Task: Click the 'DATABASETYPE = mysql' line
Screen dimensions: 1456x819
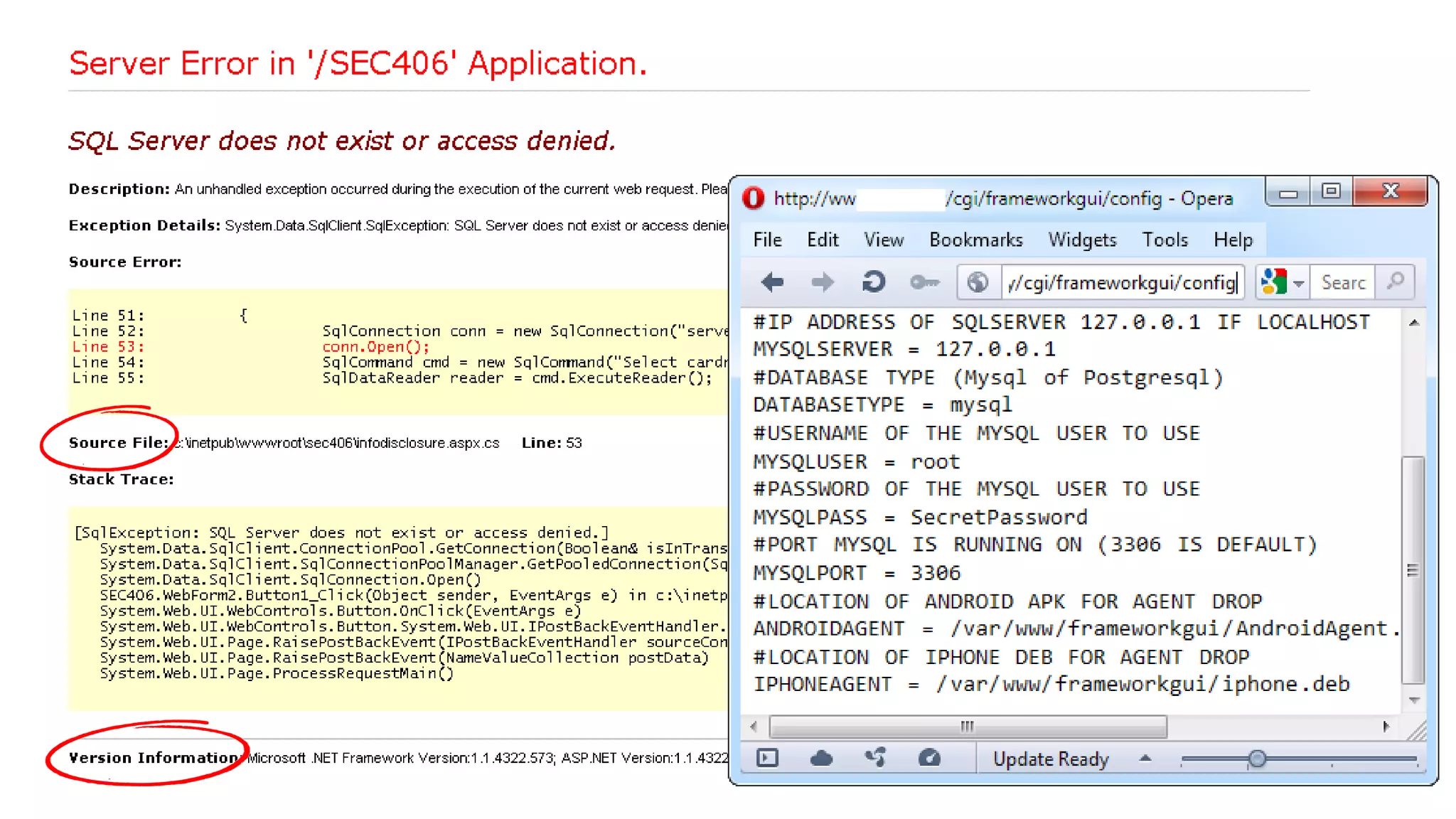Action: click(x=882, y=405)
